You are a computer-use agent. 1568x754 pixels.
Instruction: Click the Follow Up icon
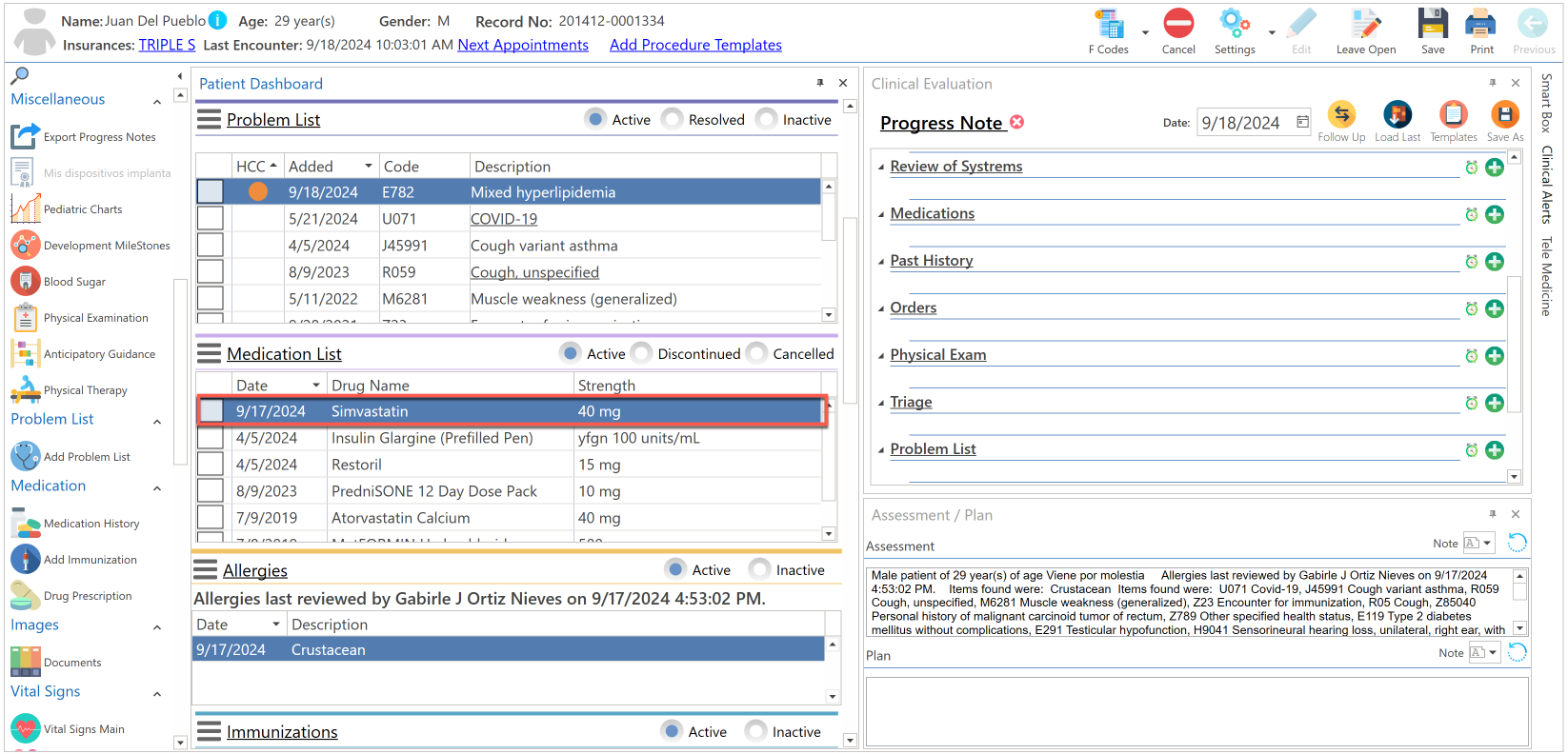click(1341, 114)
